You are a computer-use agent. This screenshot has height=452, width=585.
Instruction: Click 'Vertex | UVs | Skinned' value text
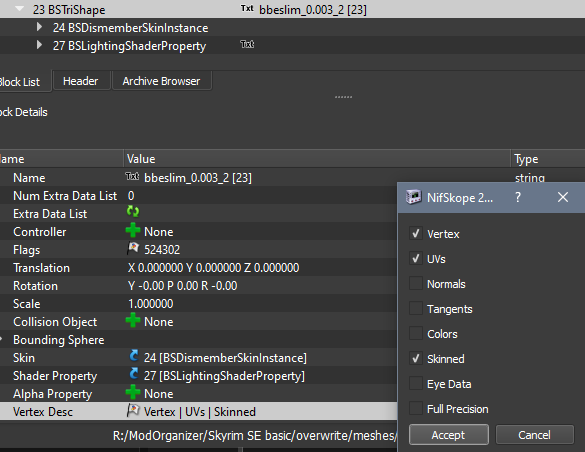[200, 412]
